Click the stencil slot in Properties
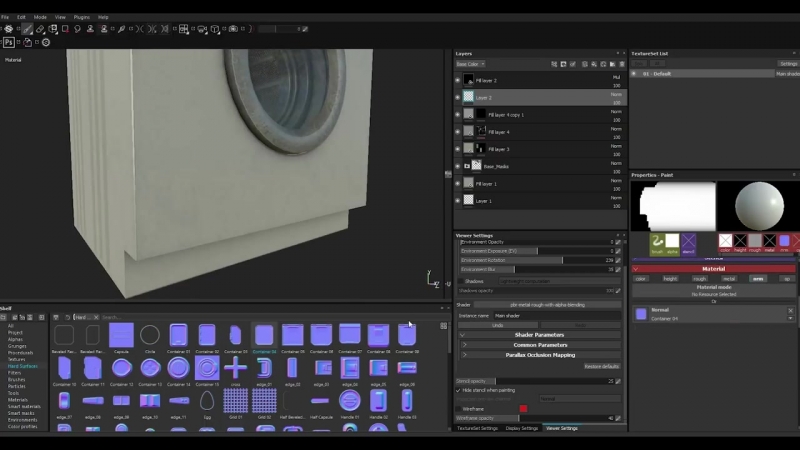Image resolution: width=800 pixels, height=450 pixels. 688,242
